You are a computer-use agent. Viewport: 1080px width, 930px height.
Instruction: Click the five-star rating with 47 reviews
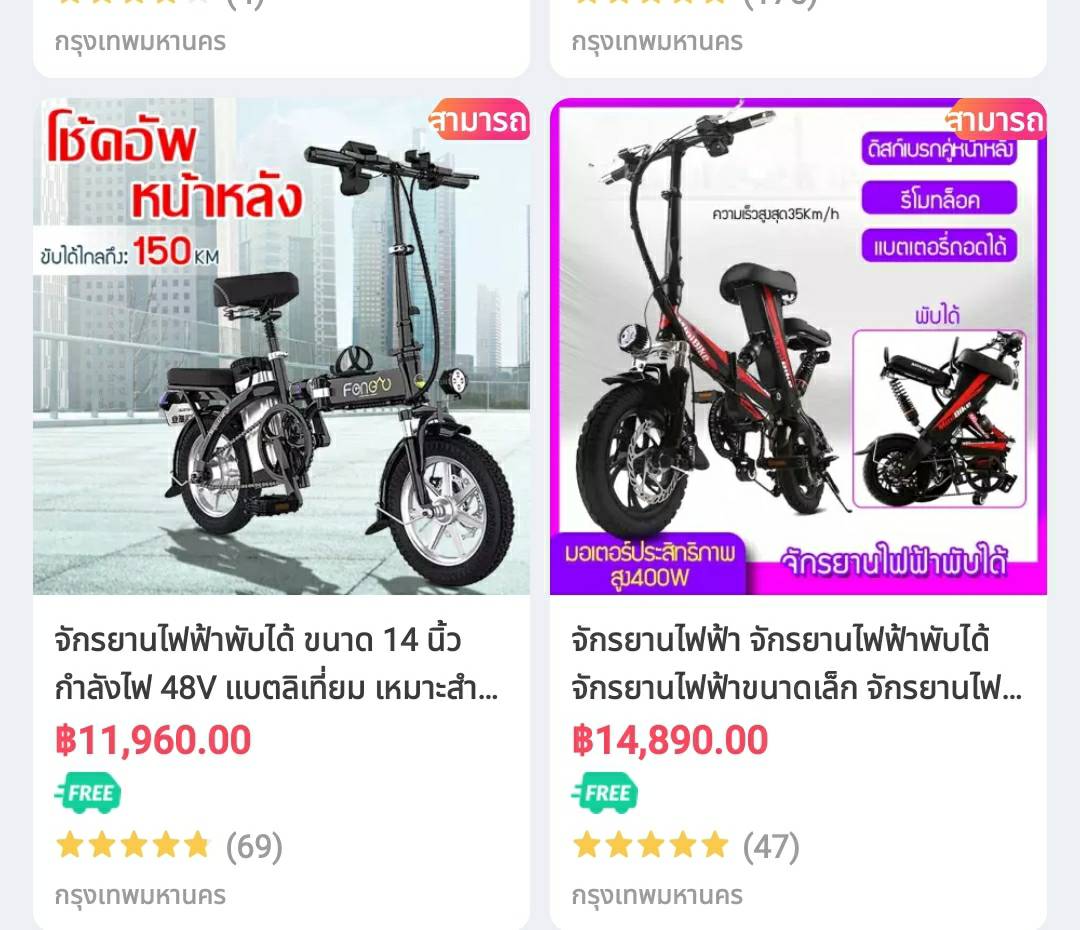pyautogui.click(x=650, y=845)
